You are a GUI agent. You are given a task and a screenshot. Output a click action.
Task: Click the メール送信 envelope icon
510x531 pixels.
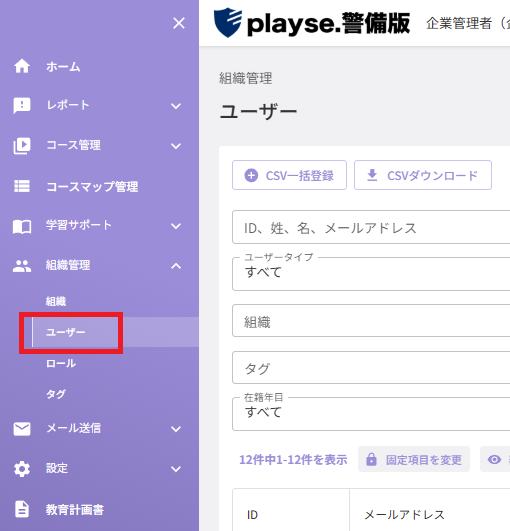(x=22, y=429)
